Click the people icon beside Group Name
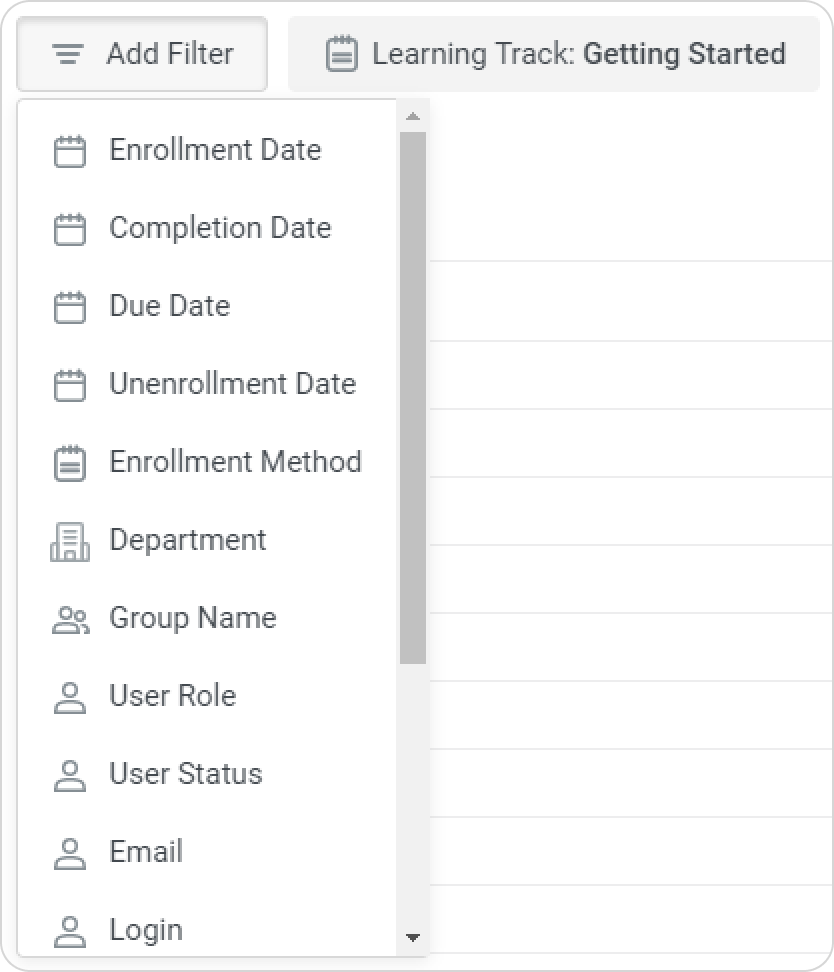The height and width of the screenshot is (972, 834). (69, 620)
